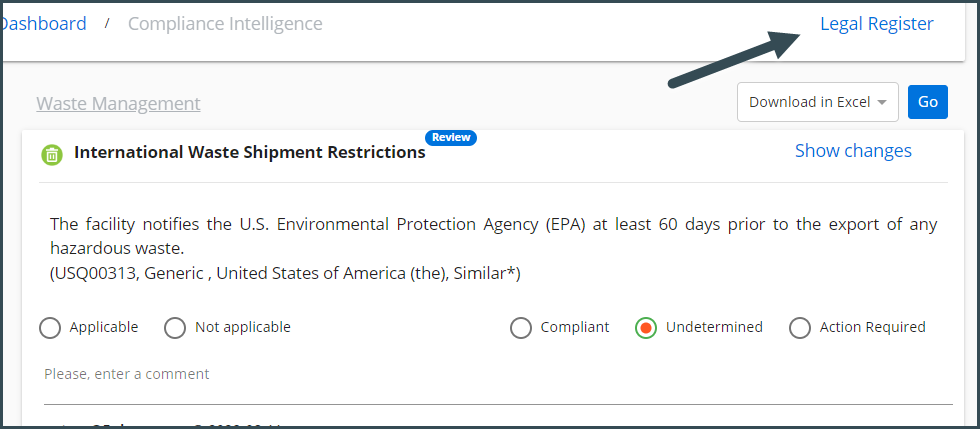
Task: Click the blue Go button
Action: [928, 102]
